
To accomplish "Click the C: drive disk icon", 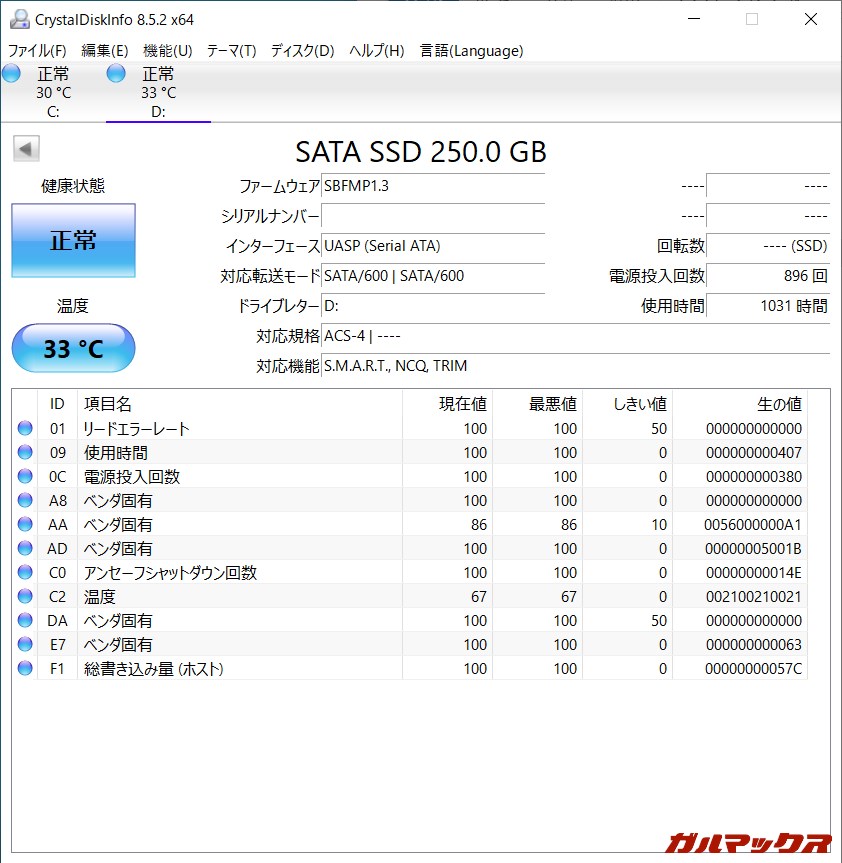I will pyautogui.click(x=11, y=73).
